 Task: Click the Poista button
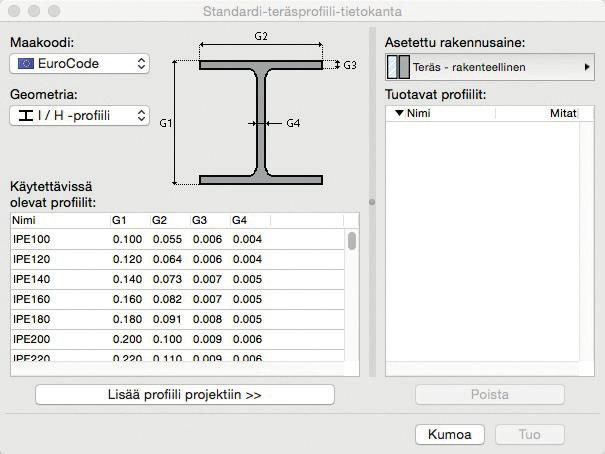(x=490, y=395)
